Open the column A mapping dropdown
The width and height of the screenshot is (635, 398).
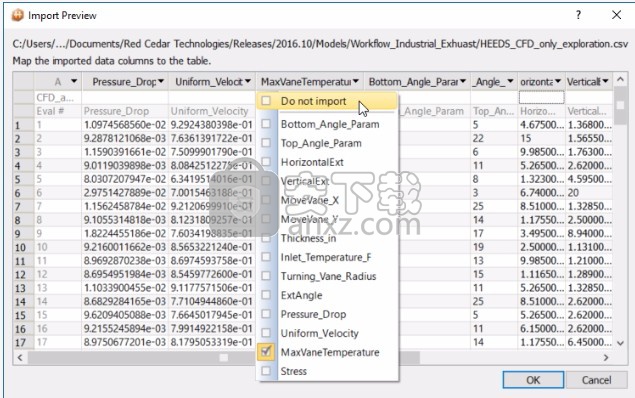(x=74, y=81)
